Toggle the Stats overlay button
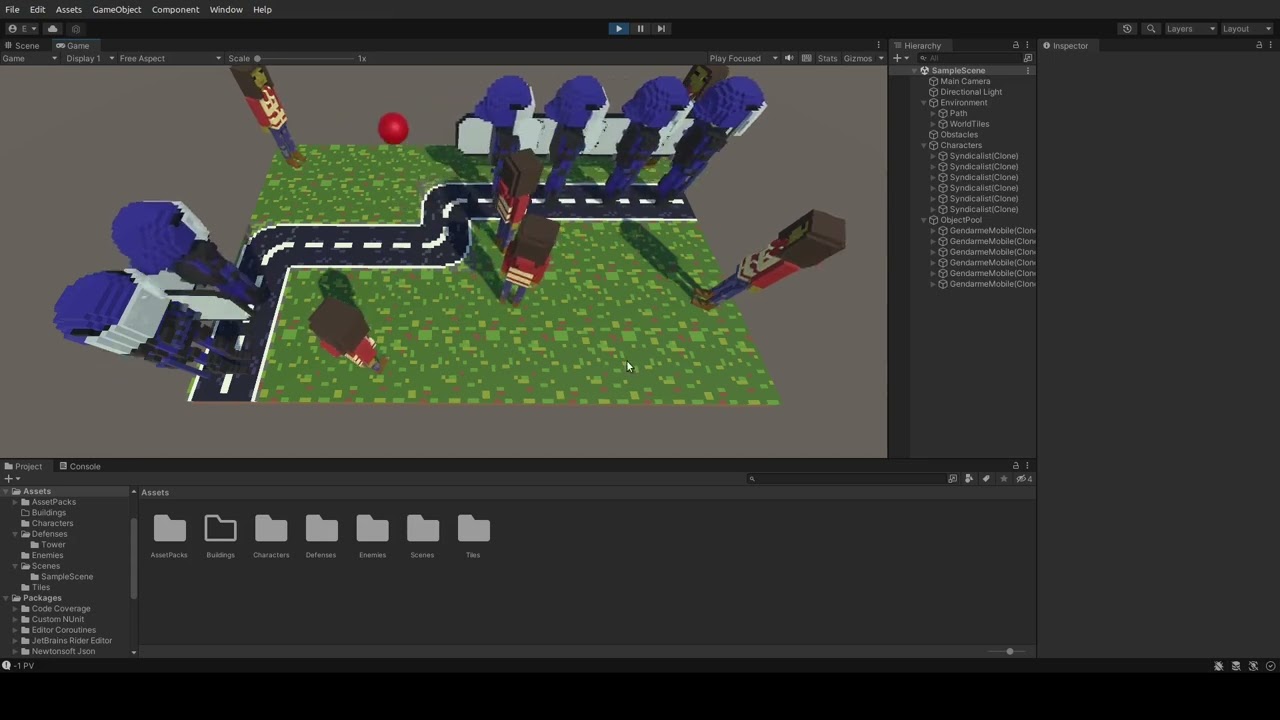Viewport: 1280px width, 720px height. (x=827, y=58)
